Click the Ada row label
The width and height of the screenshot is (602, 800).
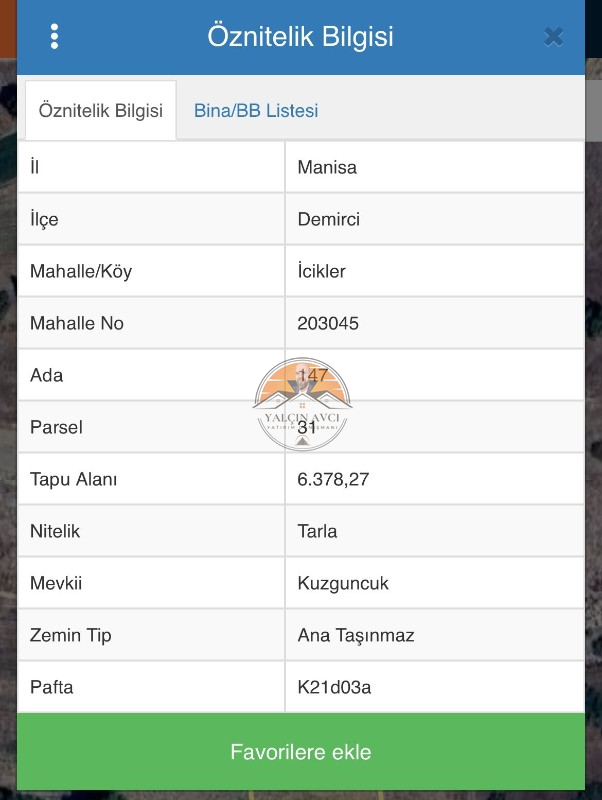click(47, 375)
